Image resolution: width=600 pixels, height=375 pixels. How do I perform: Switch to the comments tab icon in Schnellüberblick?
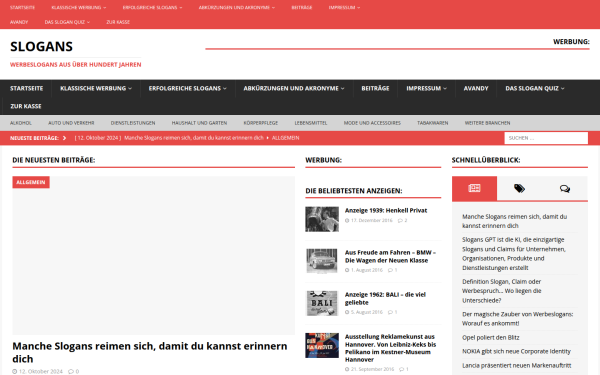coord(565,188)
